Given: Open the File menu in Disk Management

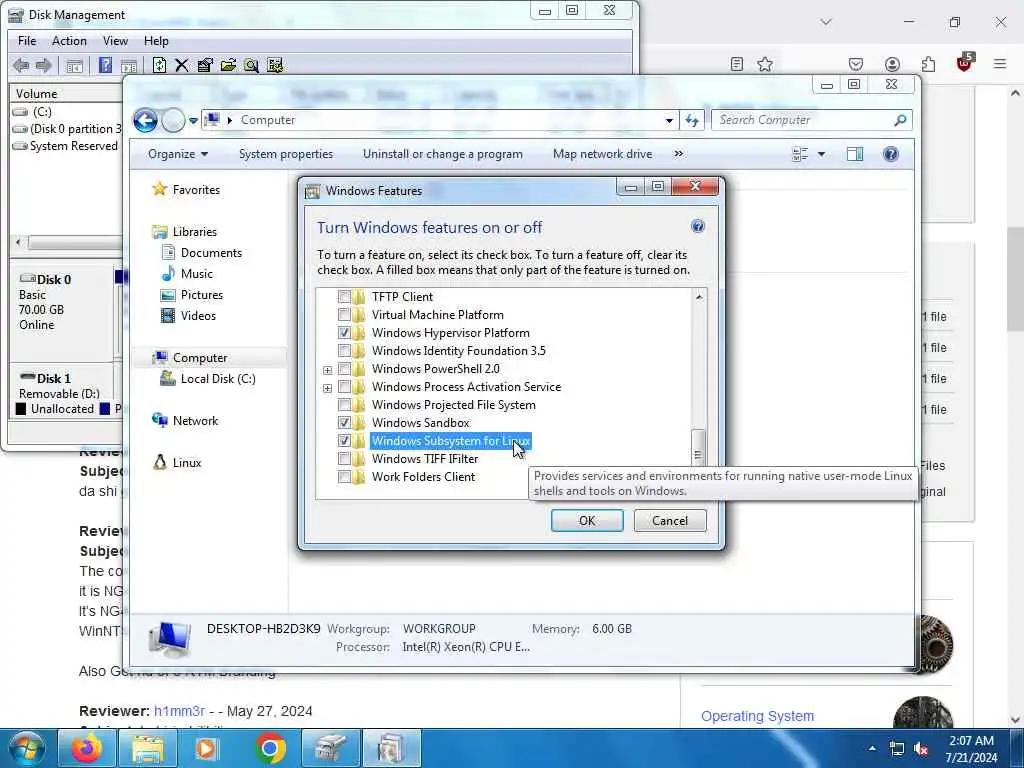Looking at the screenshot, I should tap(27, 40).
